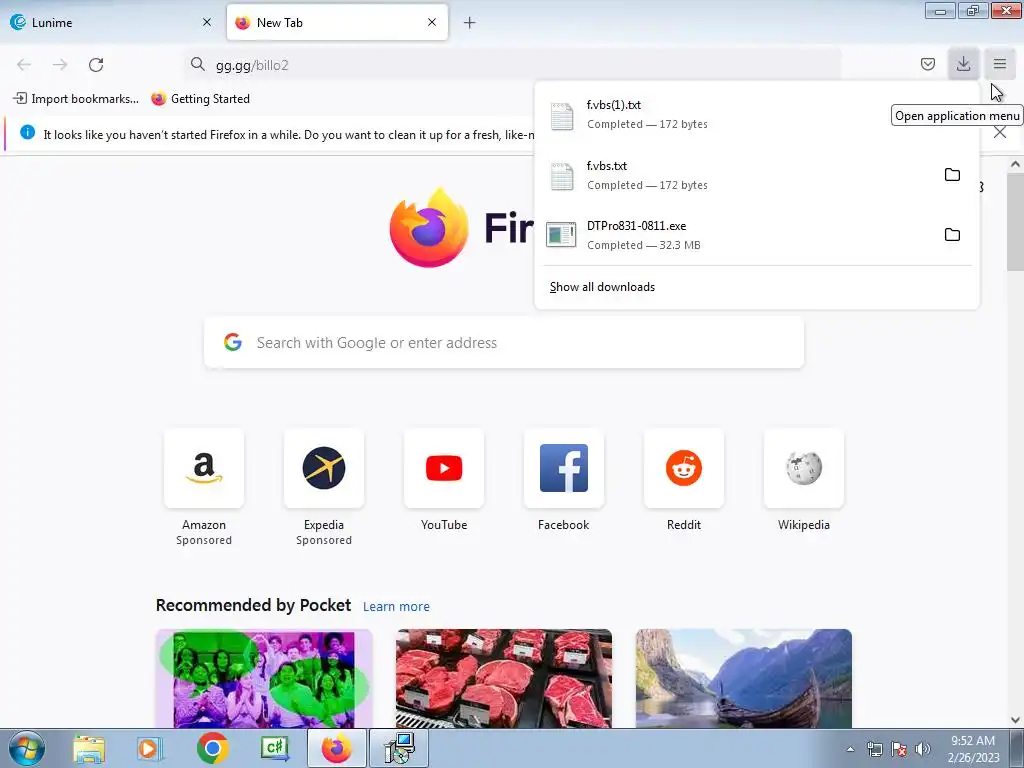Click the info icon in notification bar
This screenshot has height=768, width=1024.
pos(27,133)
